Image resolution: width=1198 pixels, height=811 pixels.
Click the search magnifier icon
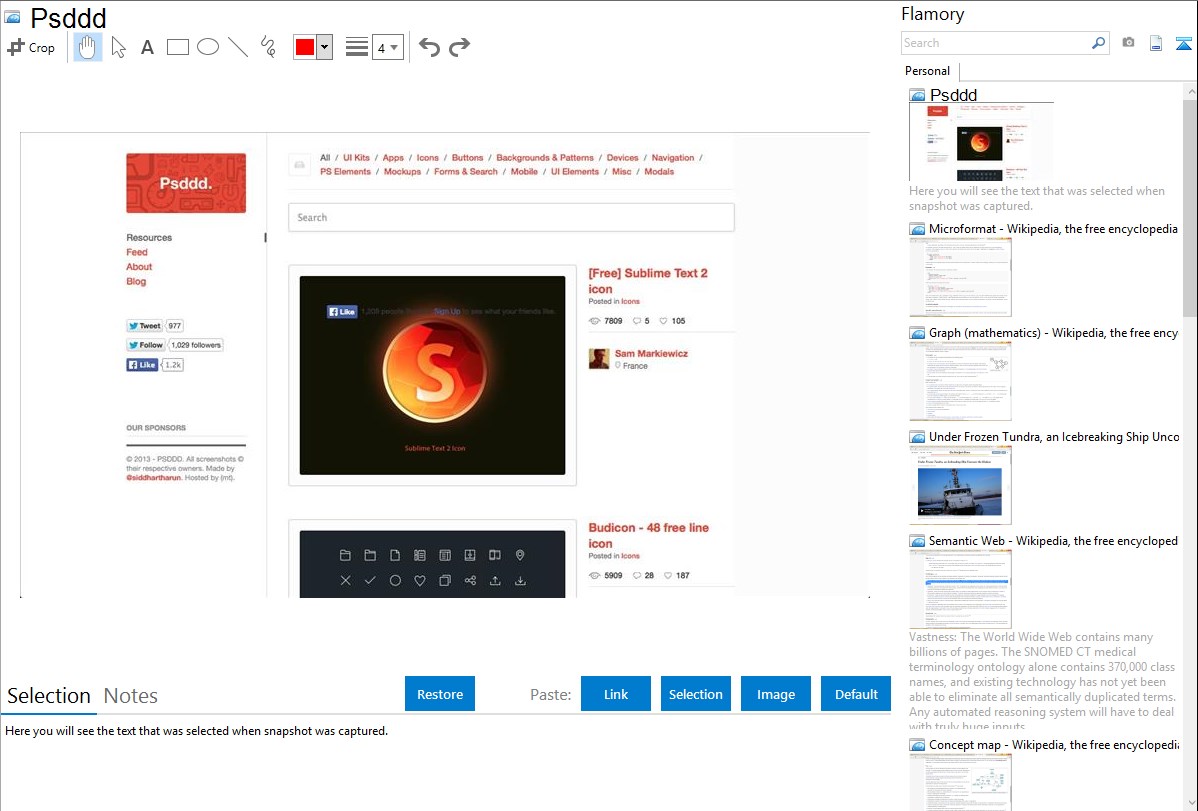[x=1099, y=43]
